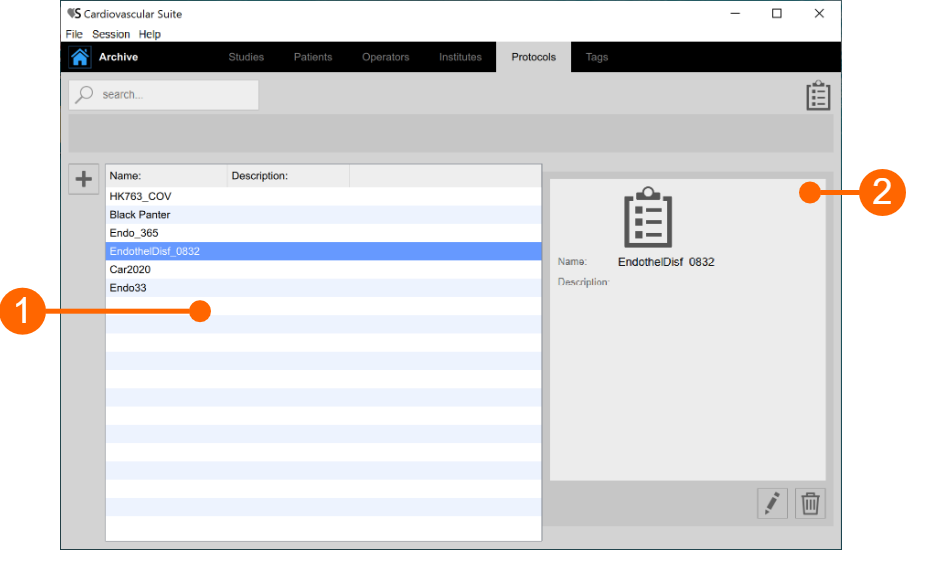Click the magnifier search icon

coord(85,95)
